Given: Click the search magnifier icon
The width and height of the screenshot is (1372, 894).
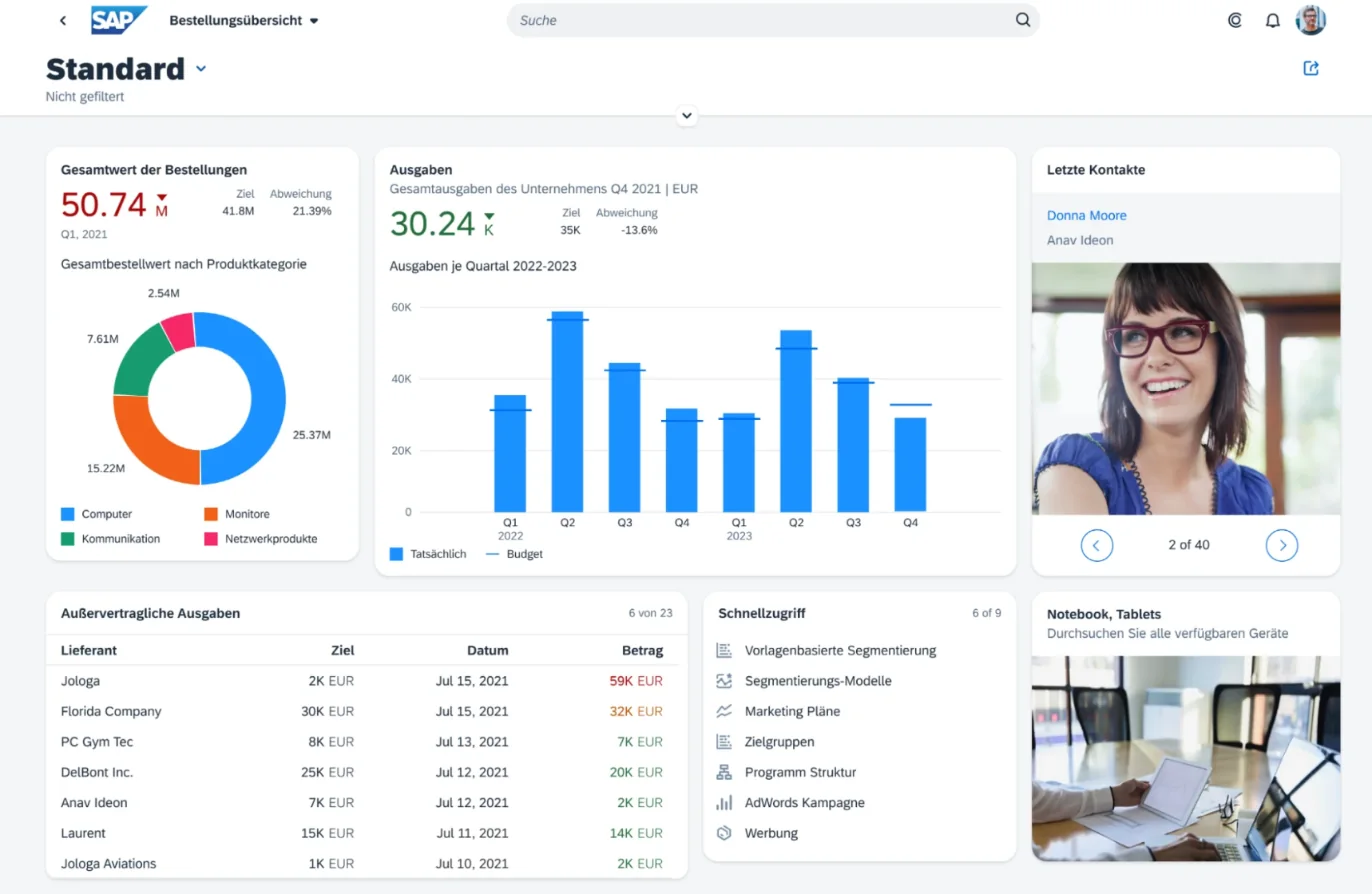Looking at the screenshot, I should click(1022, 20).
